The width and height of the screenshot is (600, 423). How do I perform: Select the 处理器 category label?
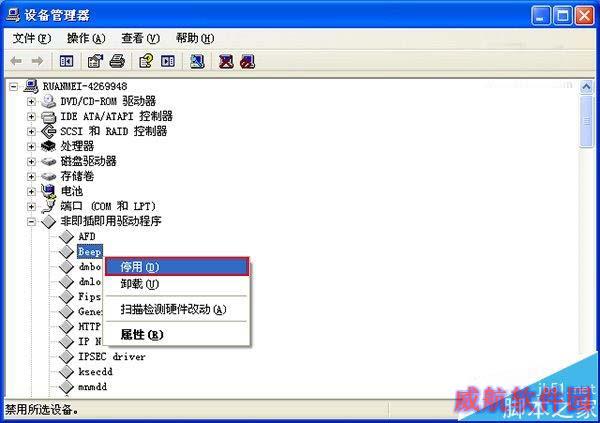(x=77, y=146)
